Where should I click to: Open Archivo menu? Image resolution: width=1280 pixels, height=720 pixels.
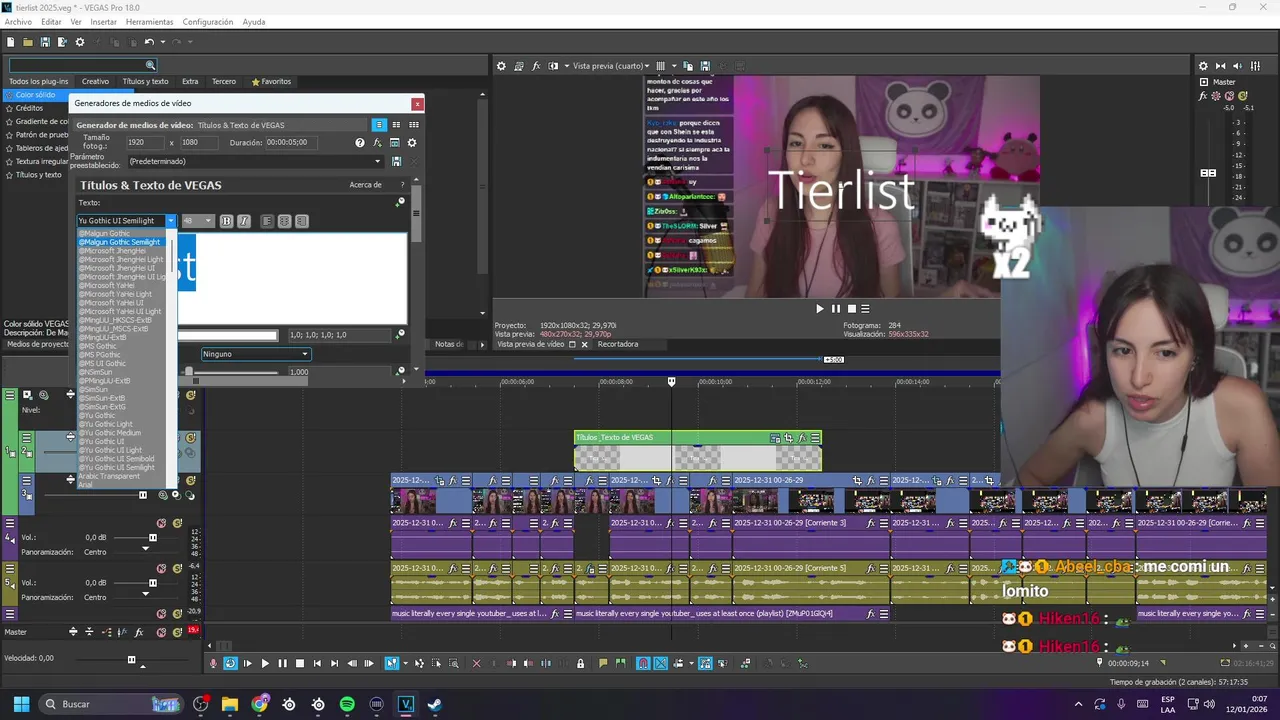18,22
